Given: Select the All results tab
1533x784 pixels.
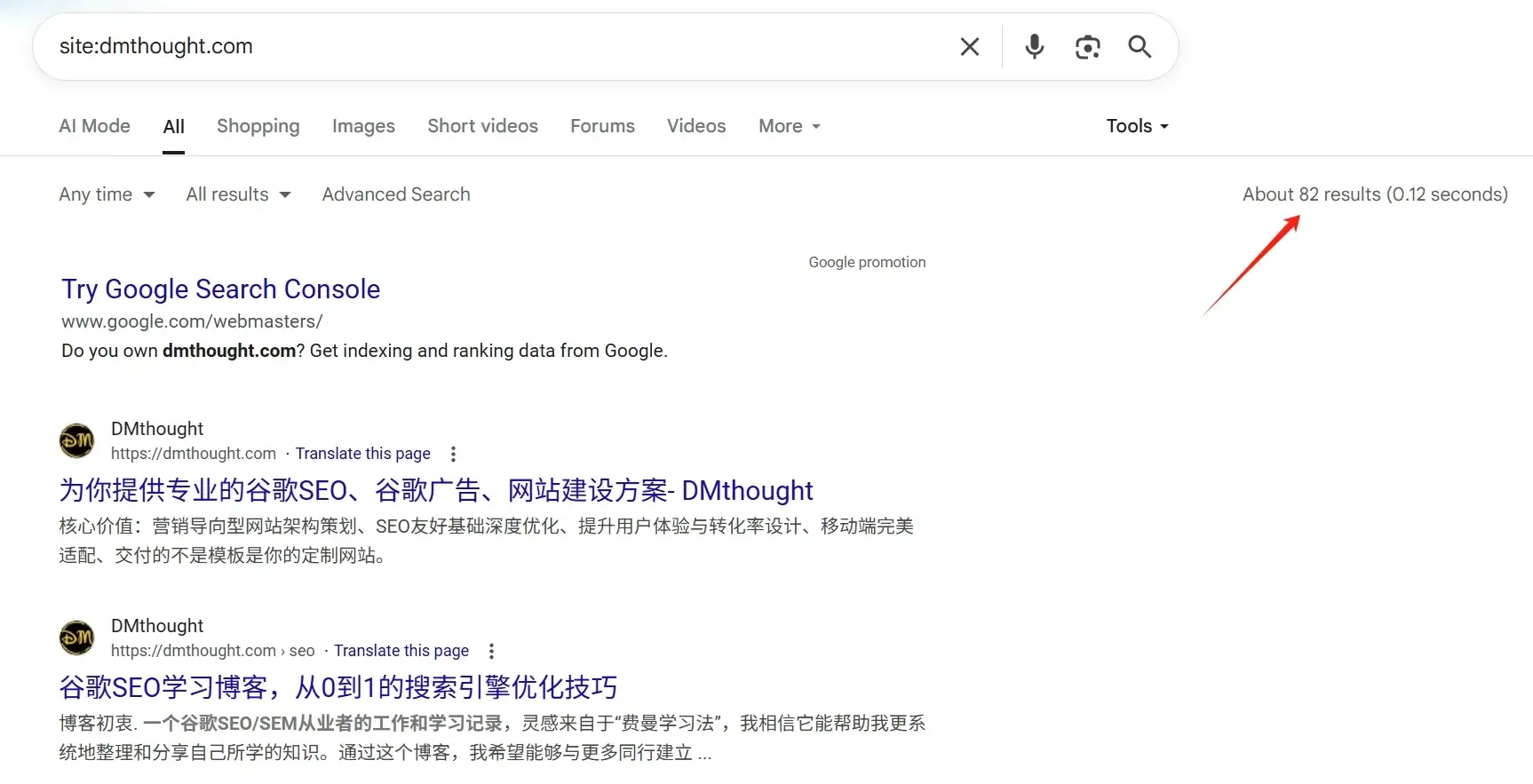Looking at the screenshot, I should (x=174, y=126).
